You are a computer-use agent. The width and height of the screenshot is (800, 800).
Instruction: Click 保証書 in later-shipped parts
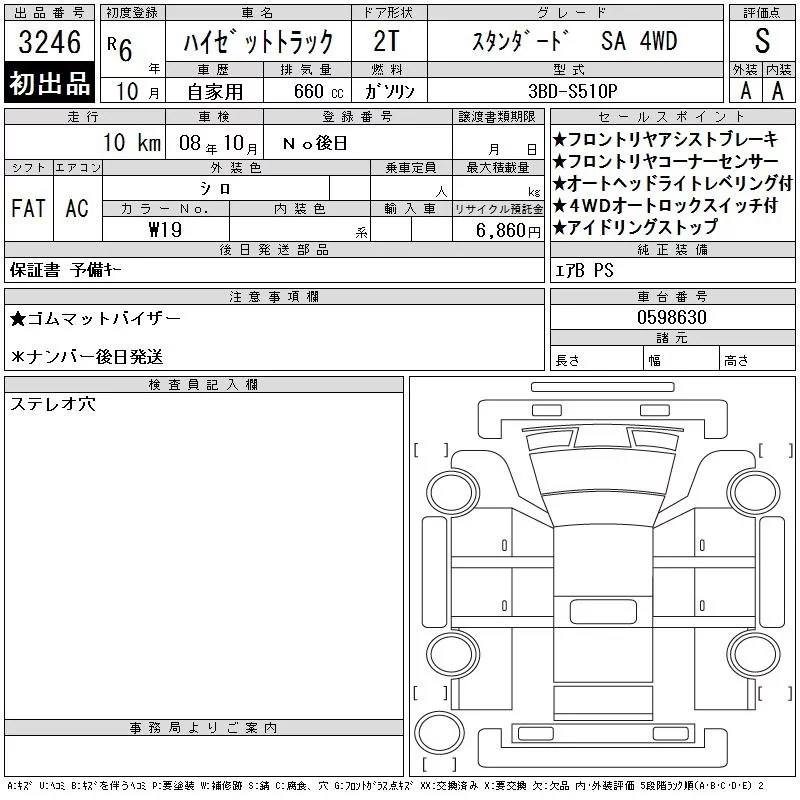(x=35, y=270)
